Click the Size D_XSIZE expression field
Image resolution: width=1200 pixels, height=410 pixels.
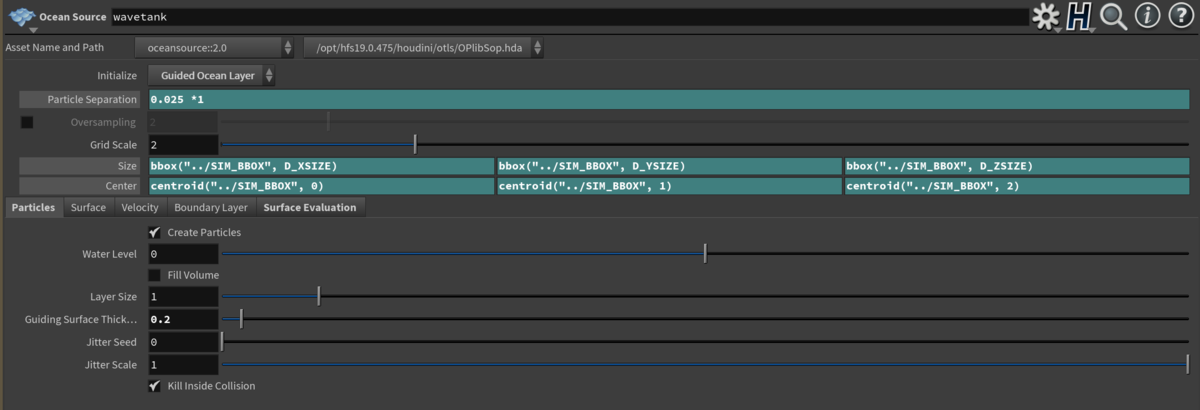pyautogui.click(x=321, y=165)
